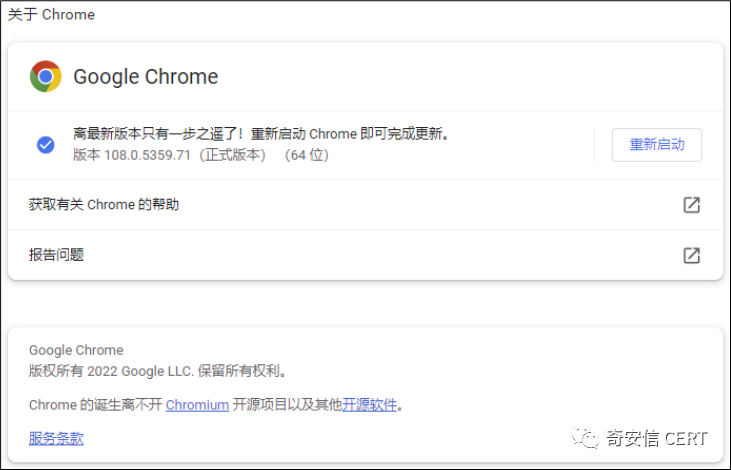Click the gray Google Chrome footer label

click(76, 350)
